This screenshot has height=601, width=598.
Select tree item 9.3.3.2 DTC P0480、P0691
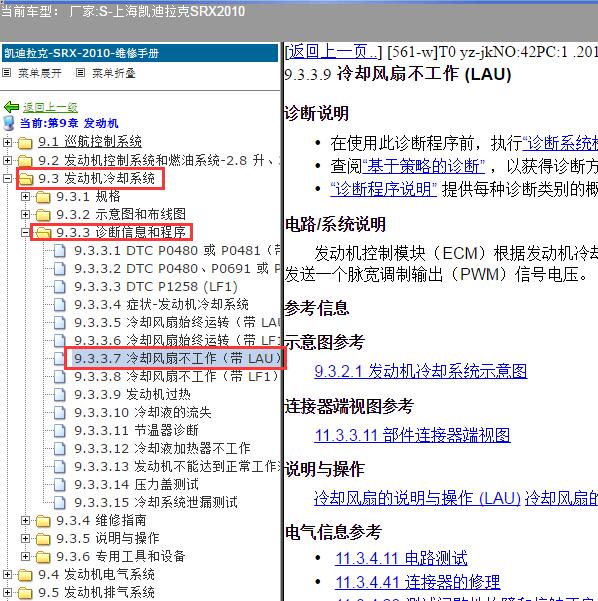coord(177,269)
